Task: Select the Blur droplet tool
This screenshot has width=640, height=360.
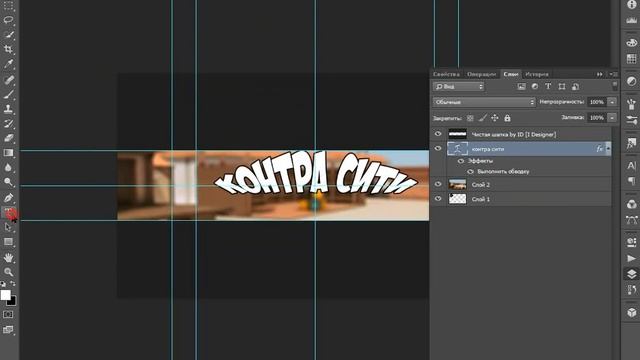Action: pyautogui.click(x=8, y=167)
